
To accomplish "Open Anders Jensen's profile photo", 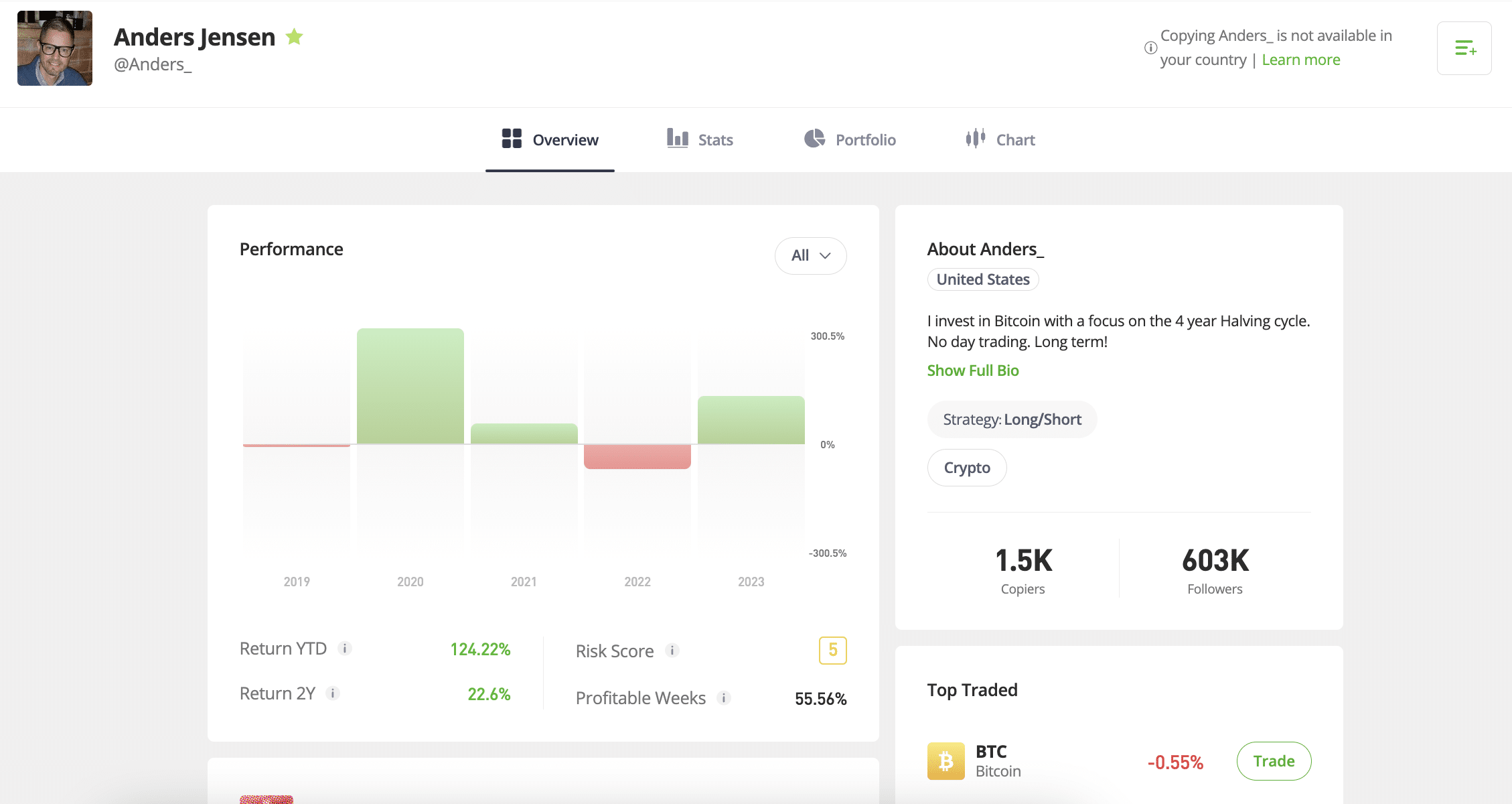I will coord(55,48).
